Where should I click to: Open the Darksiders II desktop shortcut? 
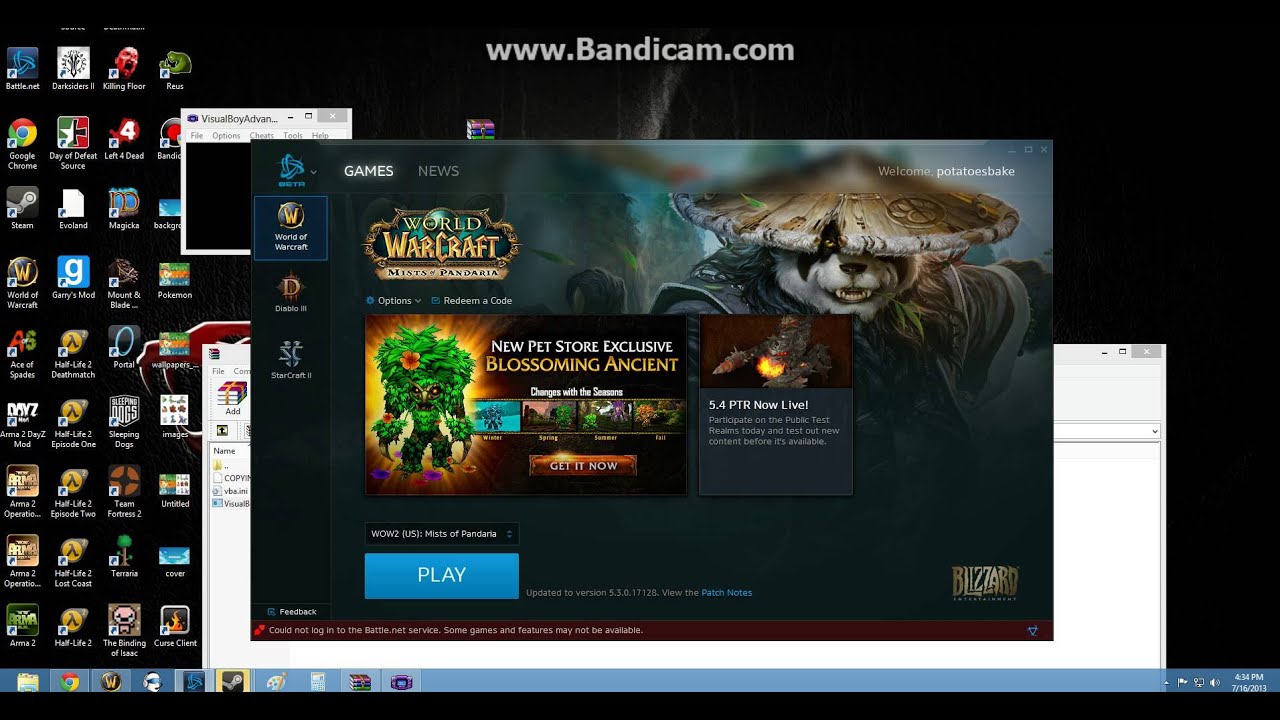(73, 69)
